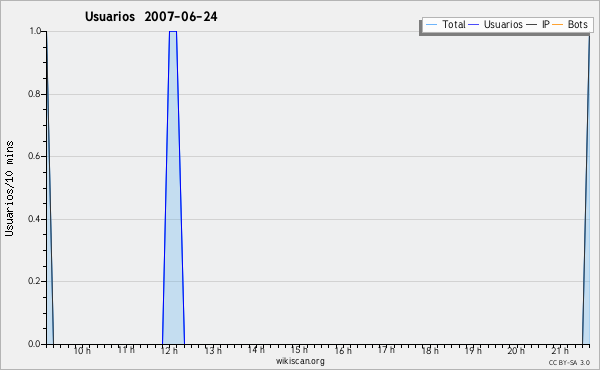Click the '16 h' x-axis label

tap(343, 350)
